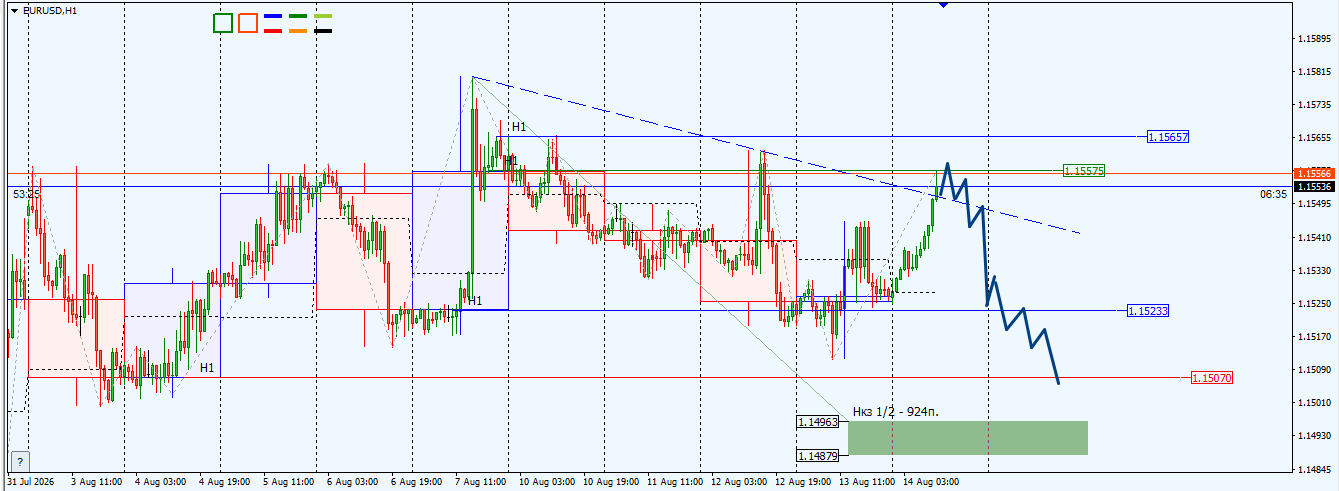Viewport: 1339px width, 491px height.
Task: Click the blue chart shift triangle marker
Action: coord(944,5)
